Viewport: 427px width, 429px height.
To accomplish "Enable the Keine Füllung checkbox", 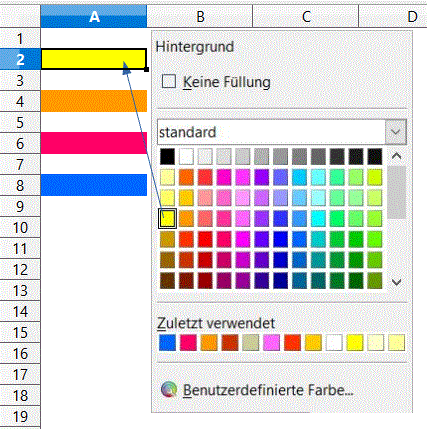I will click(169, 81).
